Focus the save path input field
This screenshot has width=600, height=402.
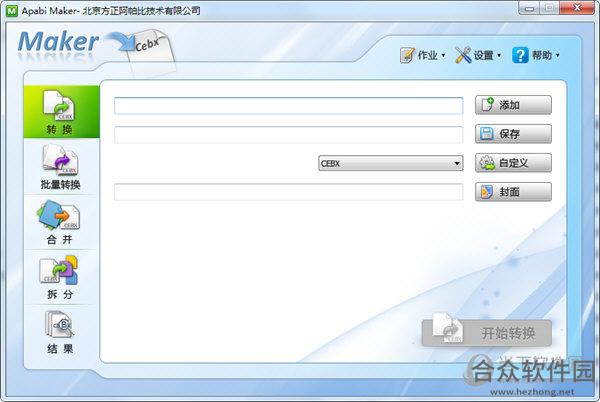(289, 135)
